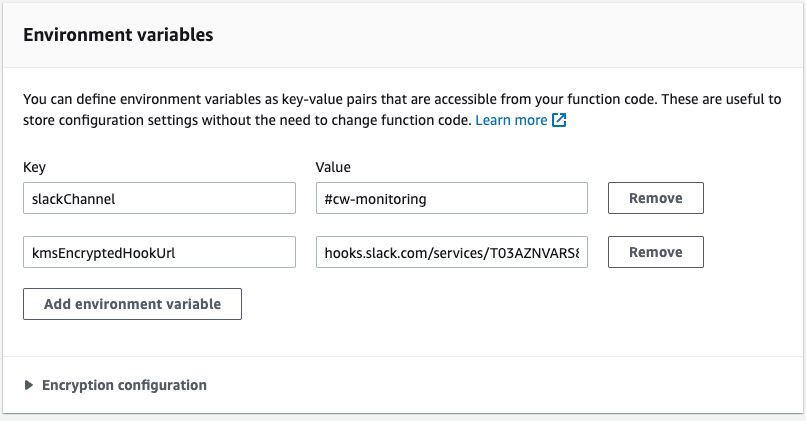Click the Key column label
Viewport: 806px width, 421px height.
(x=35, y=168)
